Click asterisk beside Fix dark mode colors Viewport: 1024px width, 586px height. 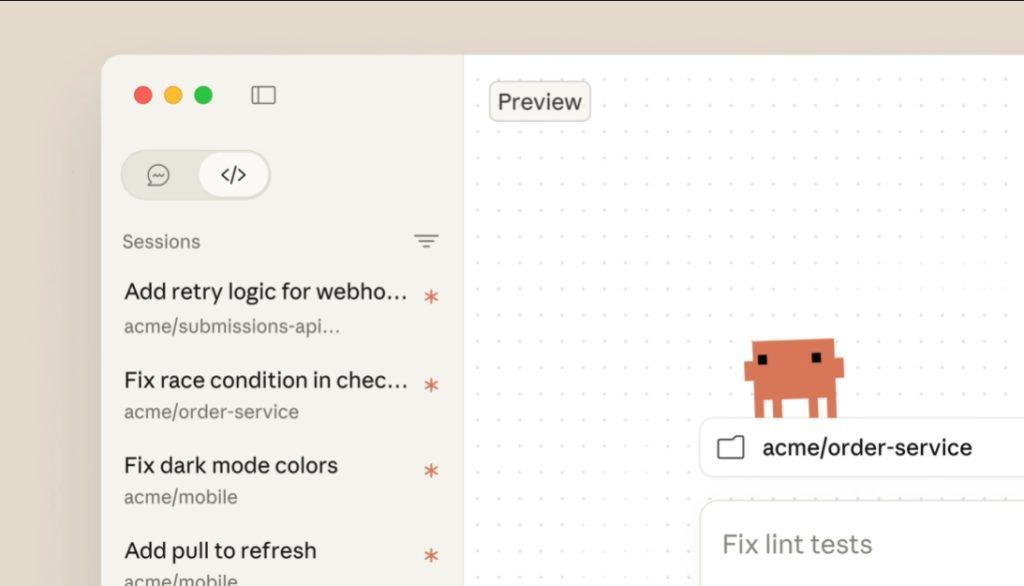tap(431, 470)
